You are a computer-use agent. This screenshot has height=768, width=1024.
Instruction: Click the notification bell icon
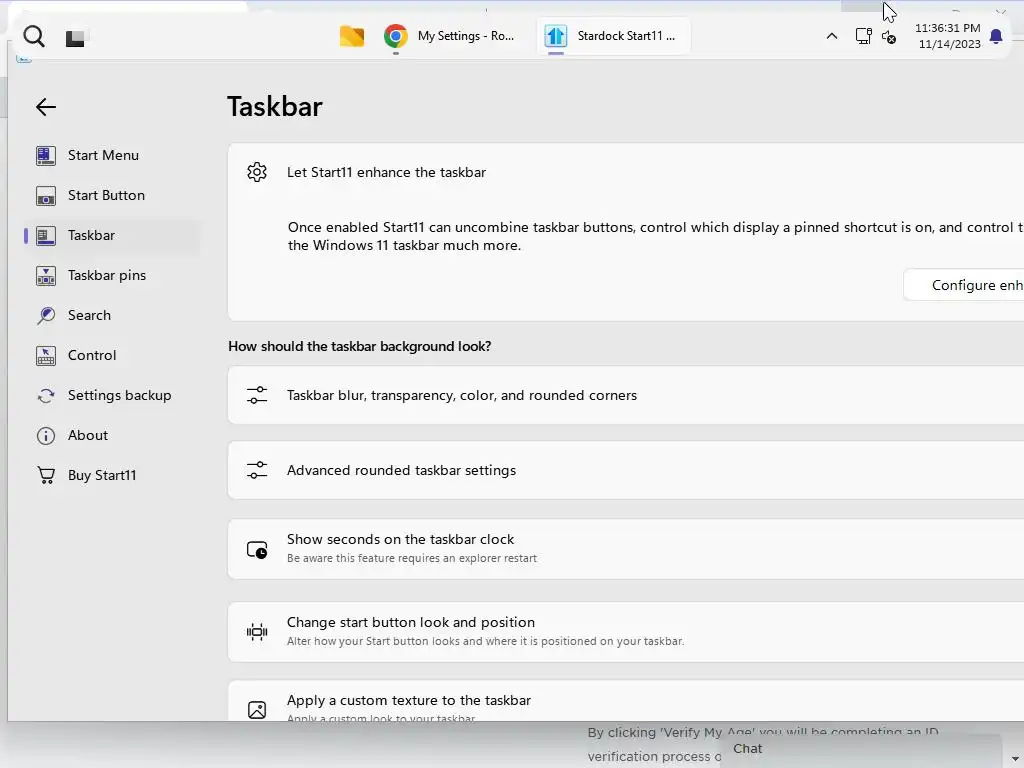click(996, 37)
